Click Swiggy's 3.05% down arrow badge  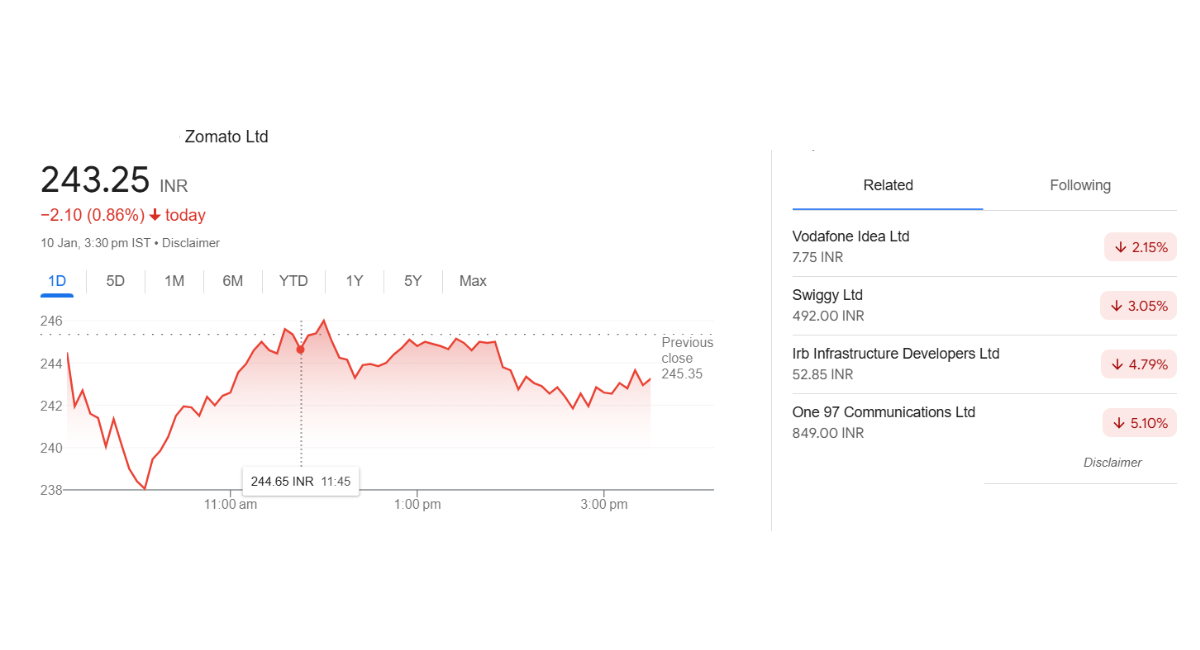1138,306
